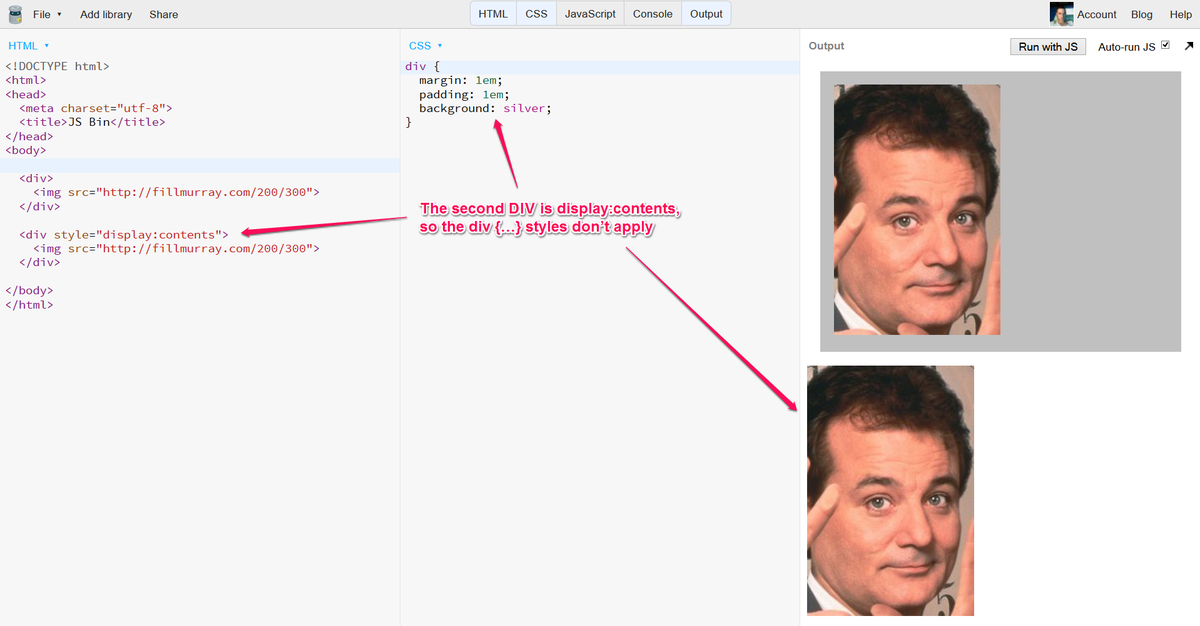The image size is (1200, 626).
Task: Toggle the Auto-run JS checkbox
Action: coord(1165,45)
